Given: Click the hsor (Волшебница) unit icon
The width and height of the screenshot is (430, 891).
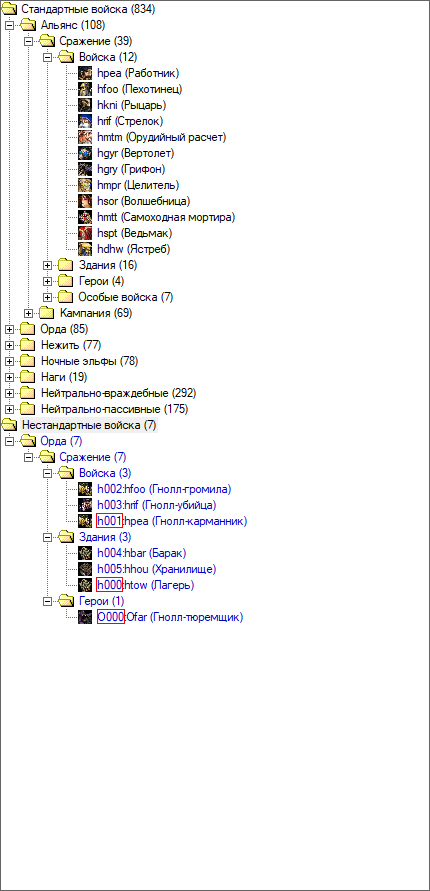Looking at the screenshot, I should (85, 201).
